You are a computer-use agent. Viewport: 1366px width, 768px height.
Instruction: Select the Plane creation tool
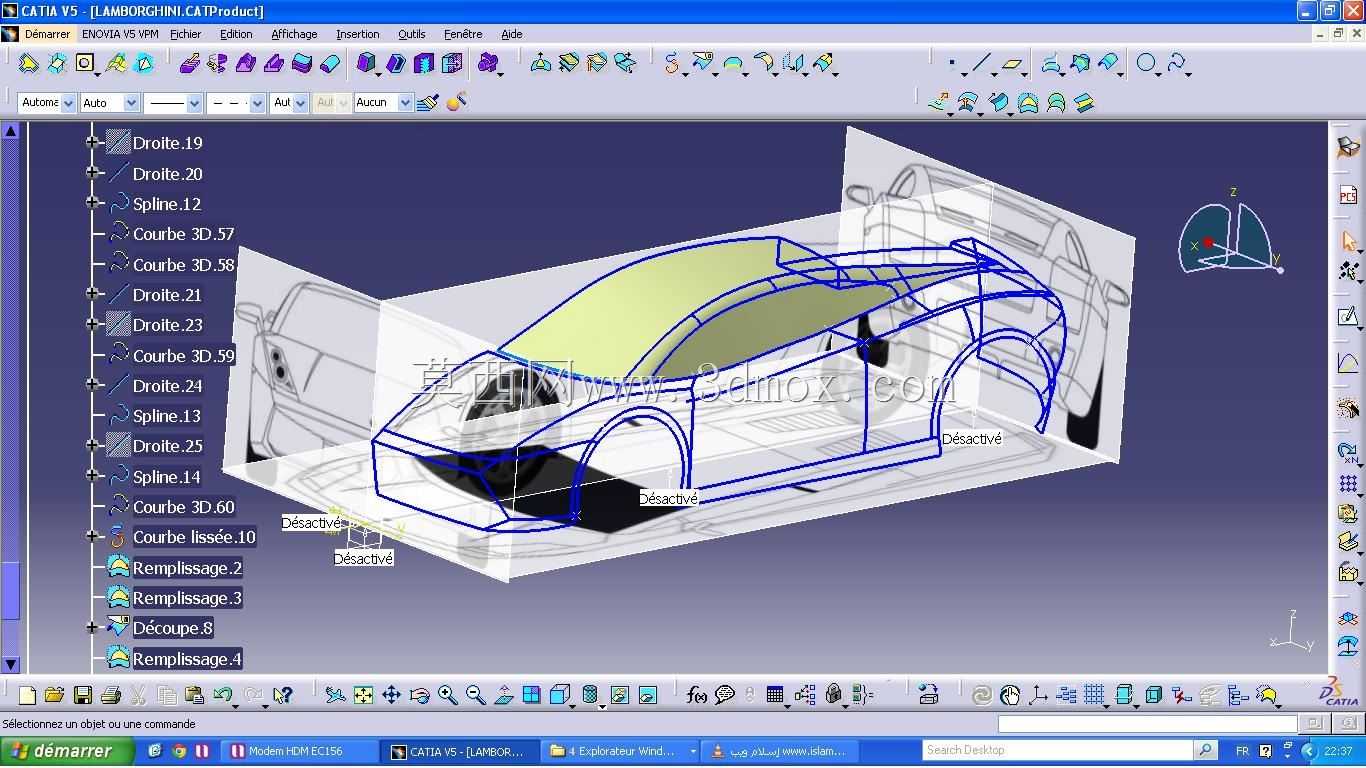1012,65
